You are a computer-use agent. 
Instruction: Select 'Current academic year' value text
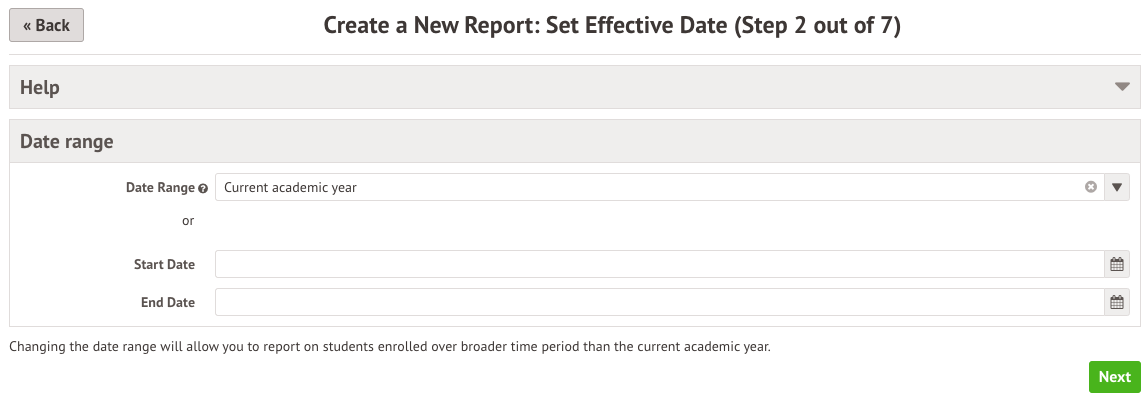(x=290, y=187)
